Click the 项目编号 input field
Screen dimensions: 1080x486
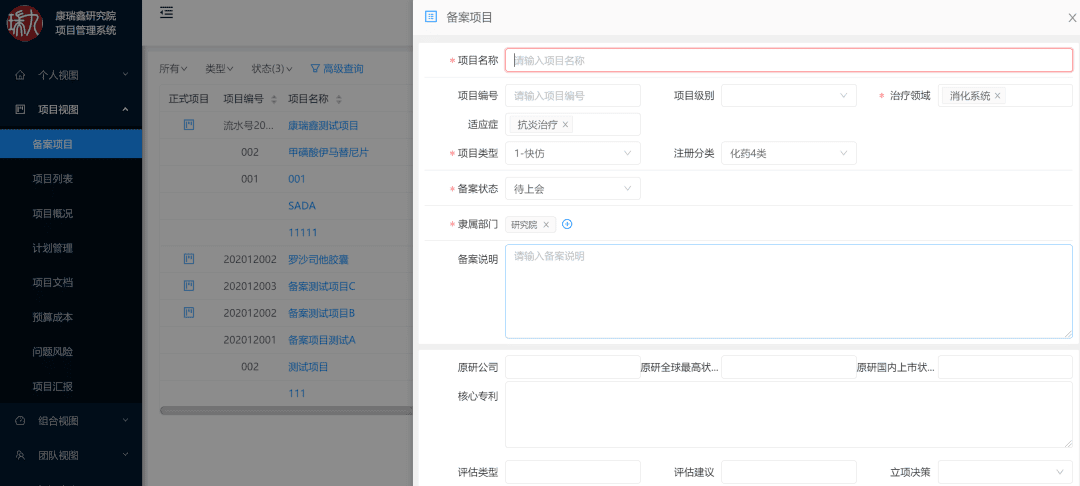[573, 96]
